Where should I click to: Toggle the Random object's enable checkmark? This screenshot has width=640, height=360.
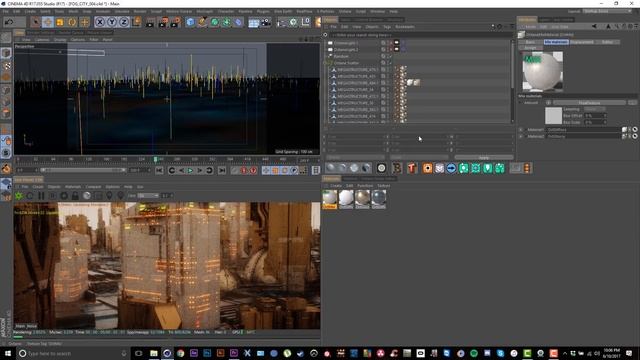point(390,56)
